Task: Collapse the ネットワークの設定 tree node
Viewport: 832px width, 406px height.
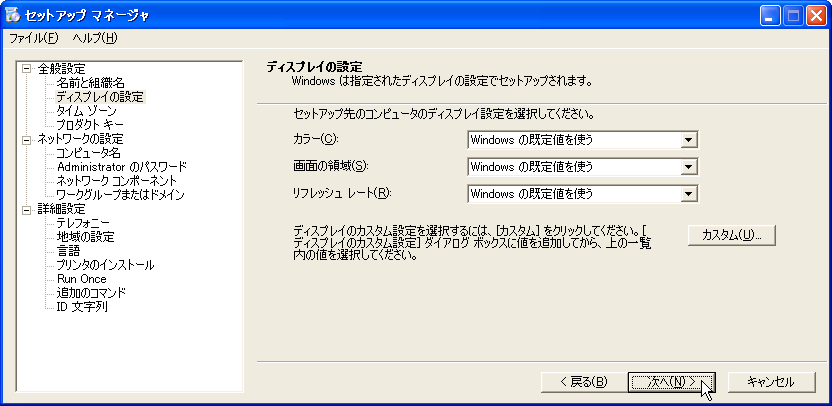Action: coord(27,139)
